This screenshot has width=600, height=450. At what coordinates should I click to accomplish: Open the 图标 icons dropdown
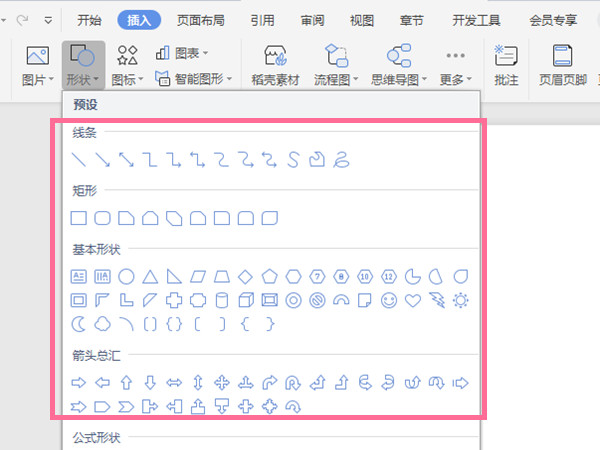coord(127,65)
